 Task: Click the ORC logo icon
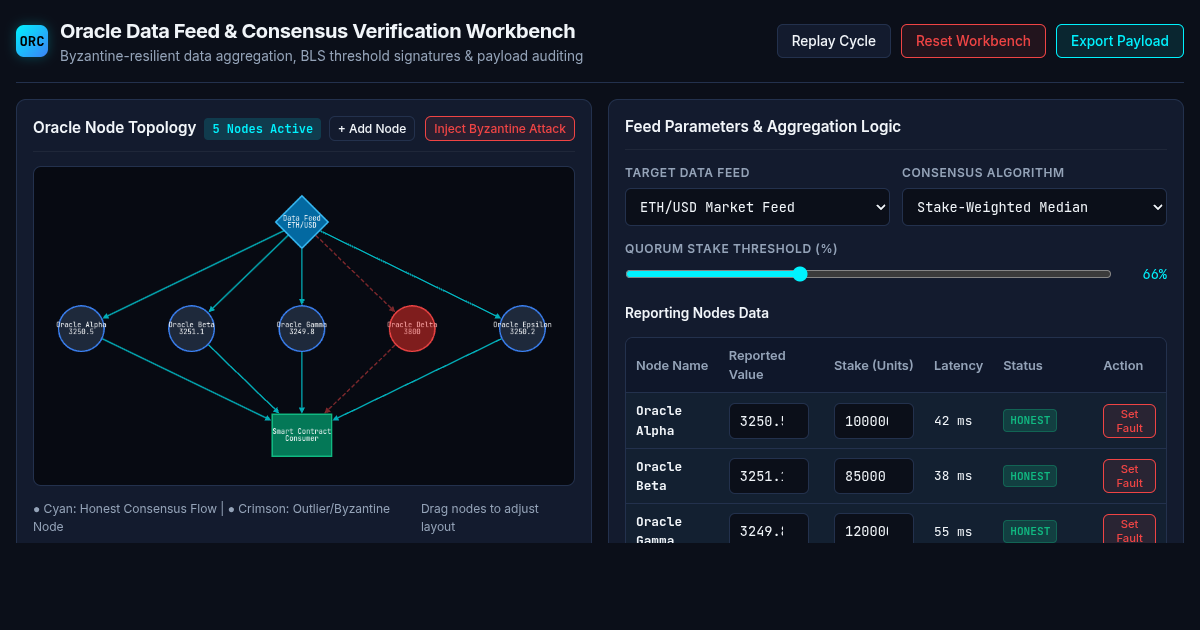pos(32,41)
